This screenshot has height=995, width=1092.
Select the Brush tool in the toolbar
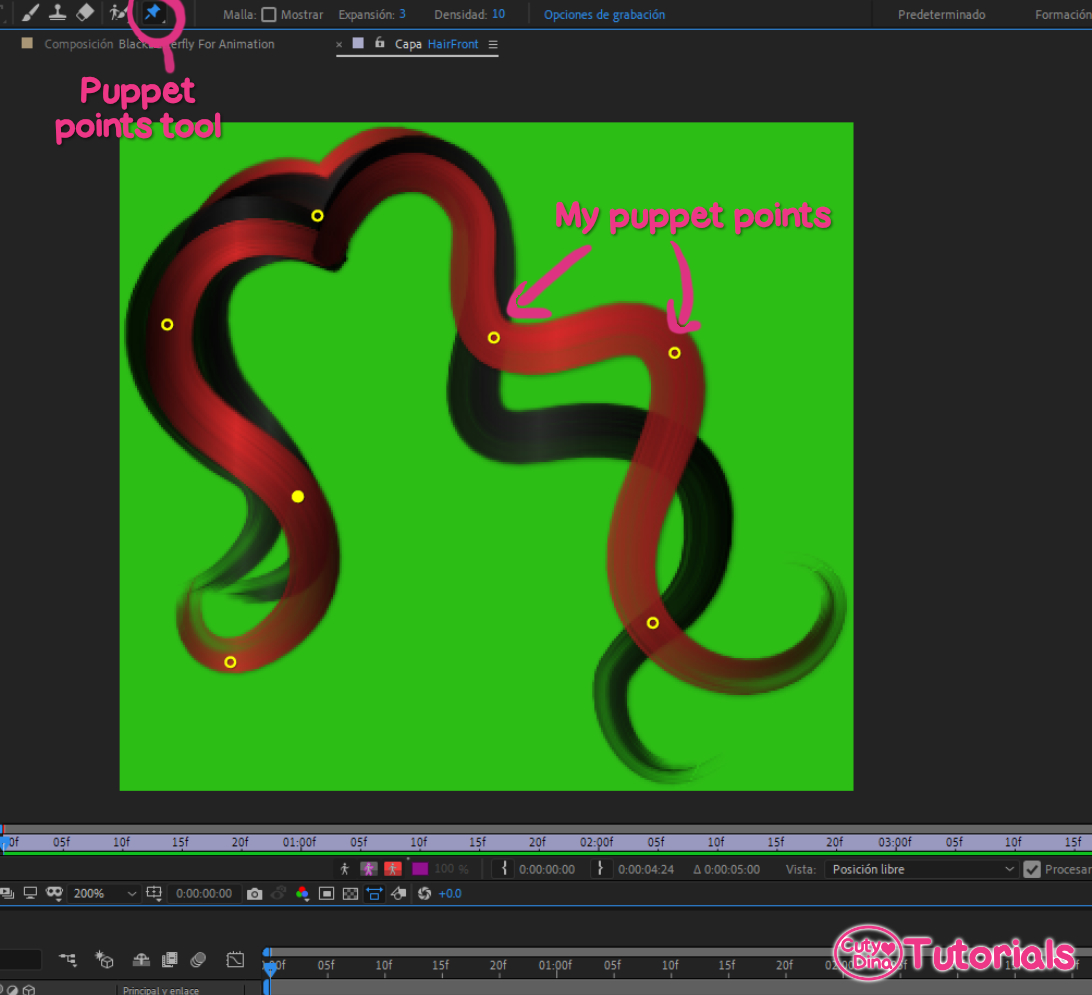29,13
